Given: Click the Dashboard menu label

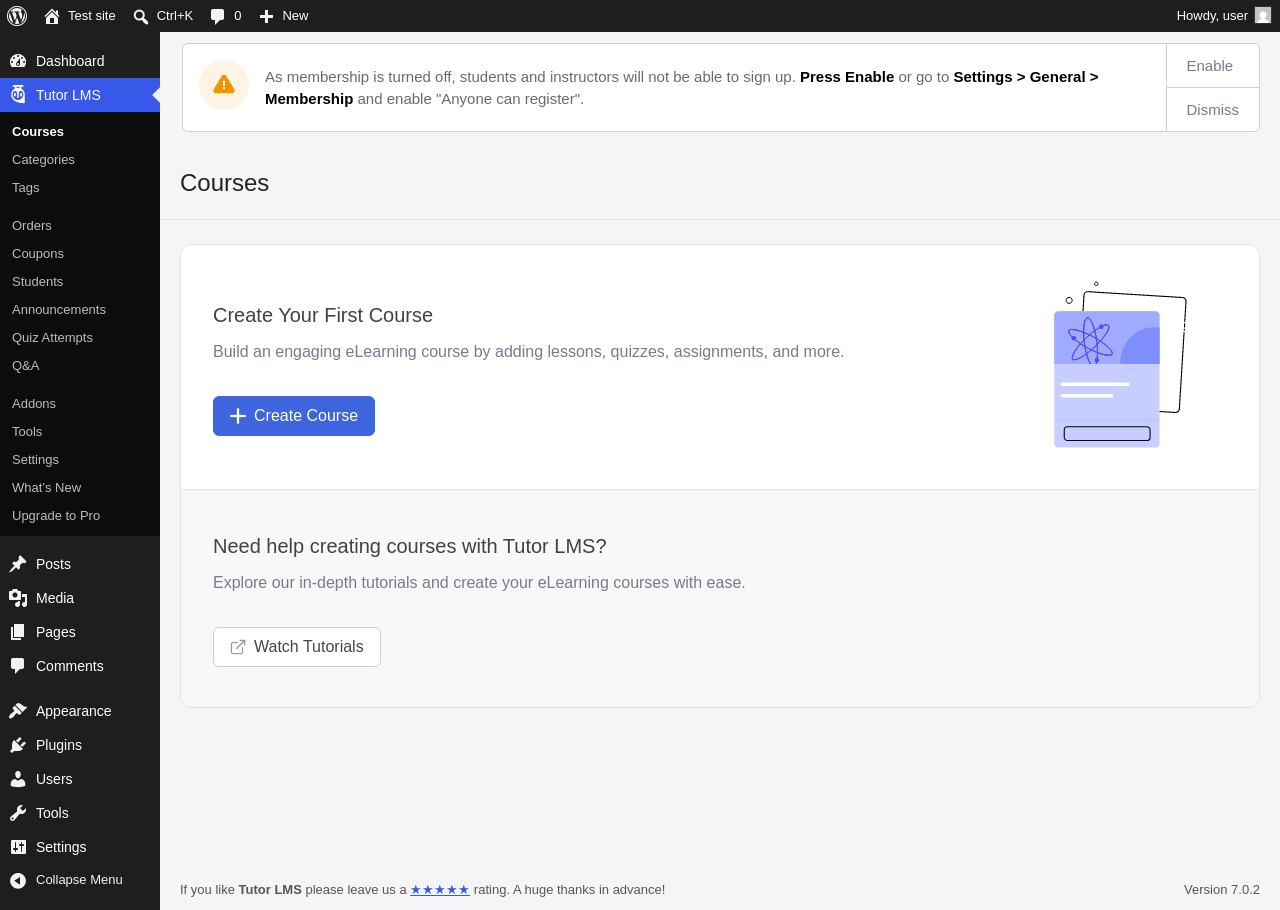Looking at the screenshot, I should point(70,61).
